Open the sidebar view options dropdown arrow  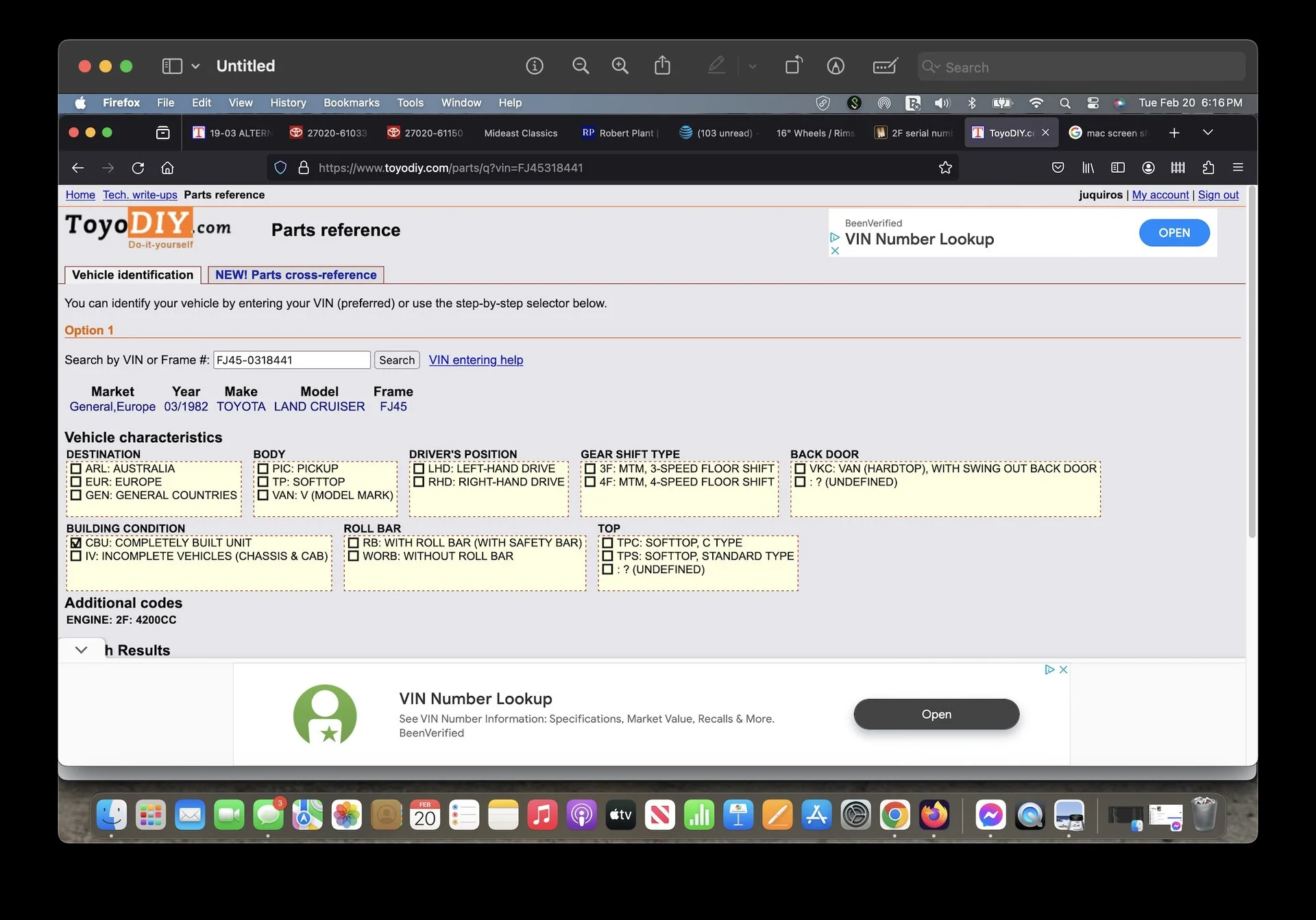coord(195,66)
